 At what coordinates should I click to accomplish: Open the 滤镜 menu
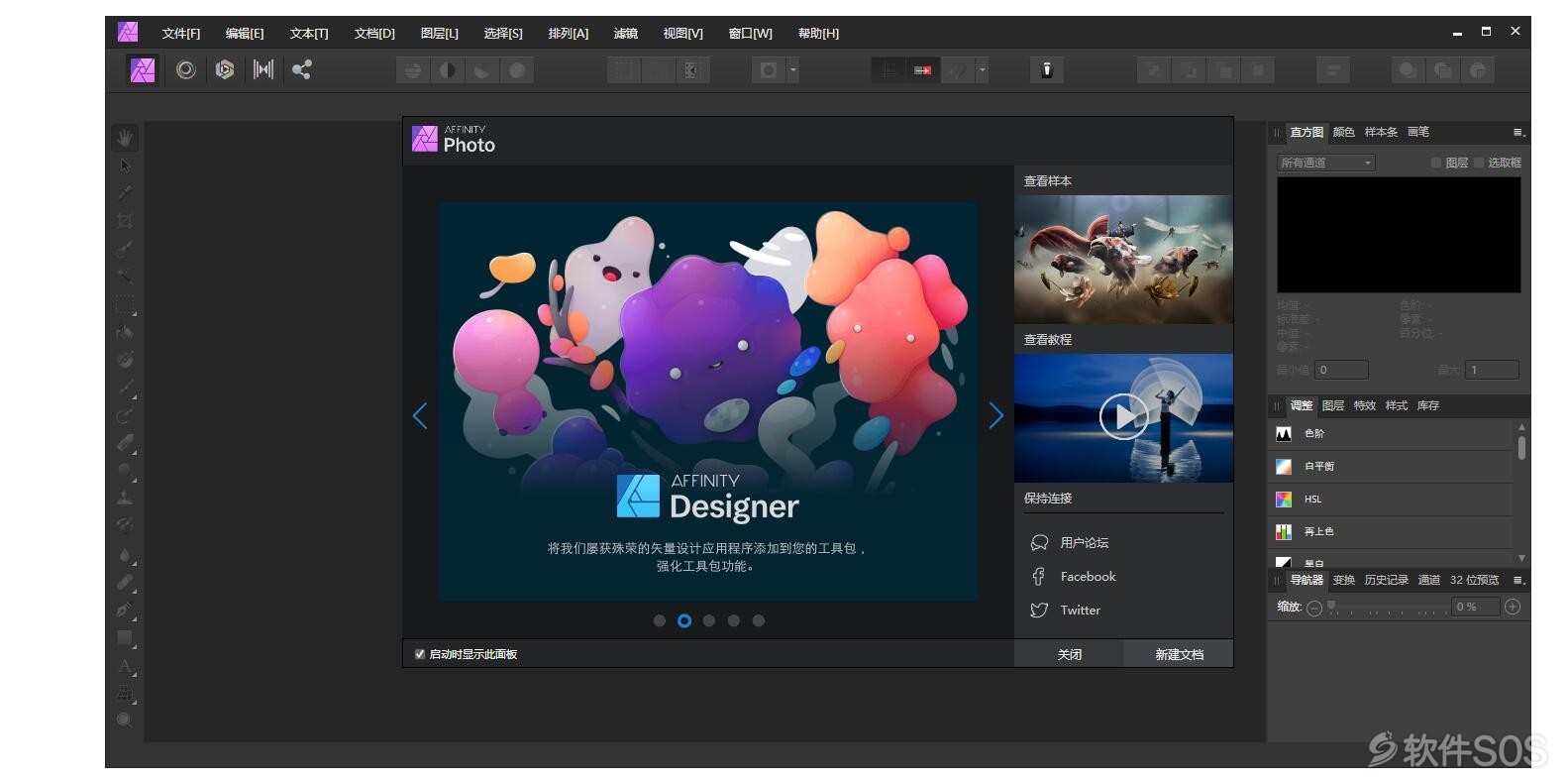(x=626, y=33)
